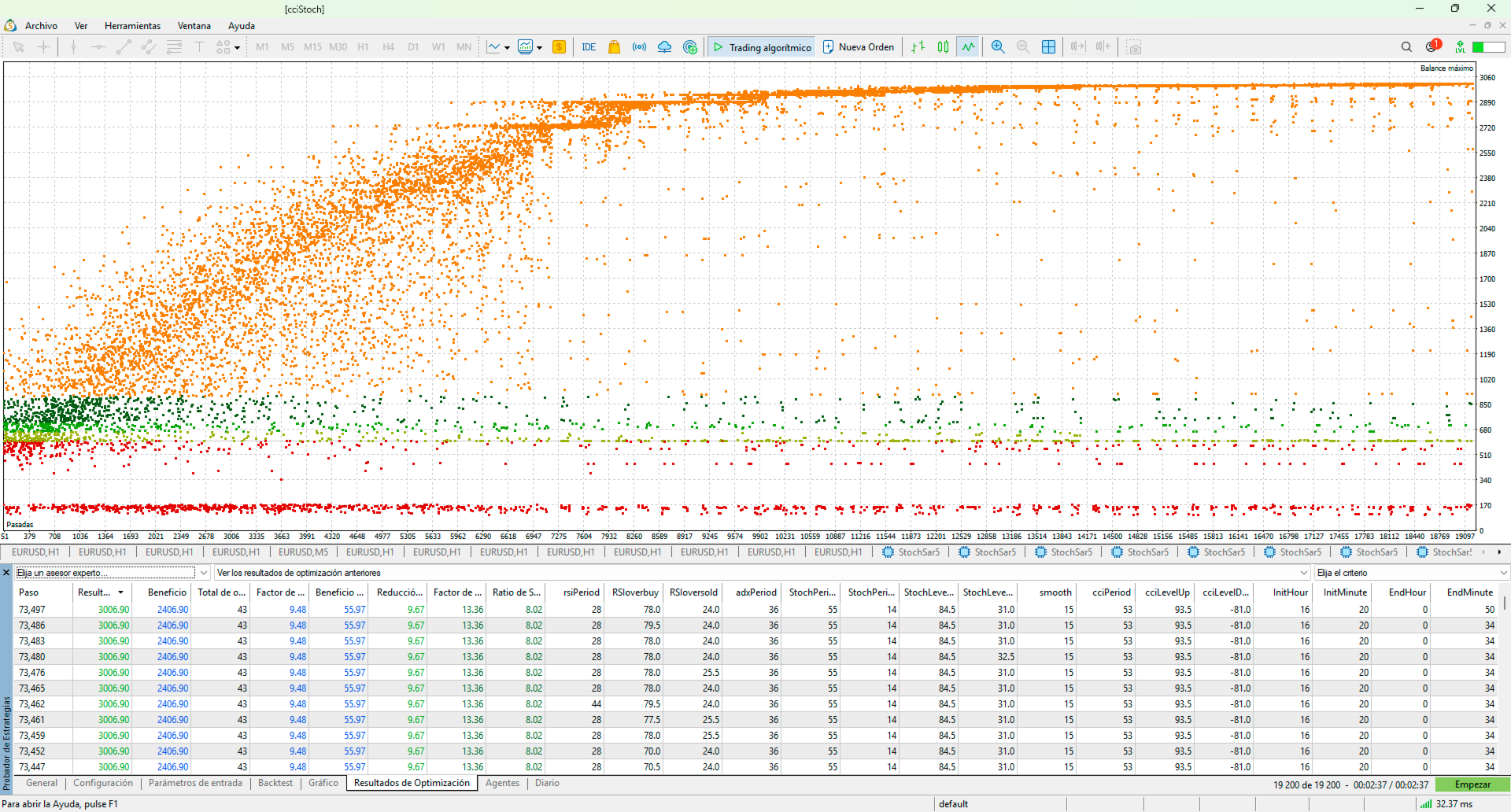Open the search magnifier icon
The height and width of the screenshot is (812, 1511).
[x=1406, y=47]
